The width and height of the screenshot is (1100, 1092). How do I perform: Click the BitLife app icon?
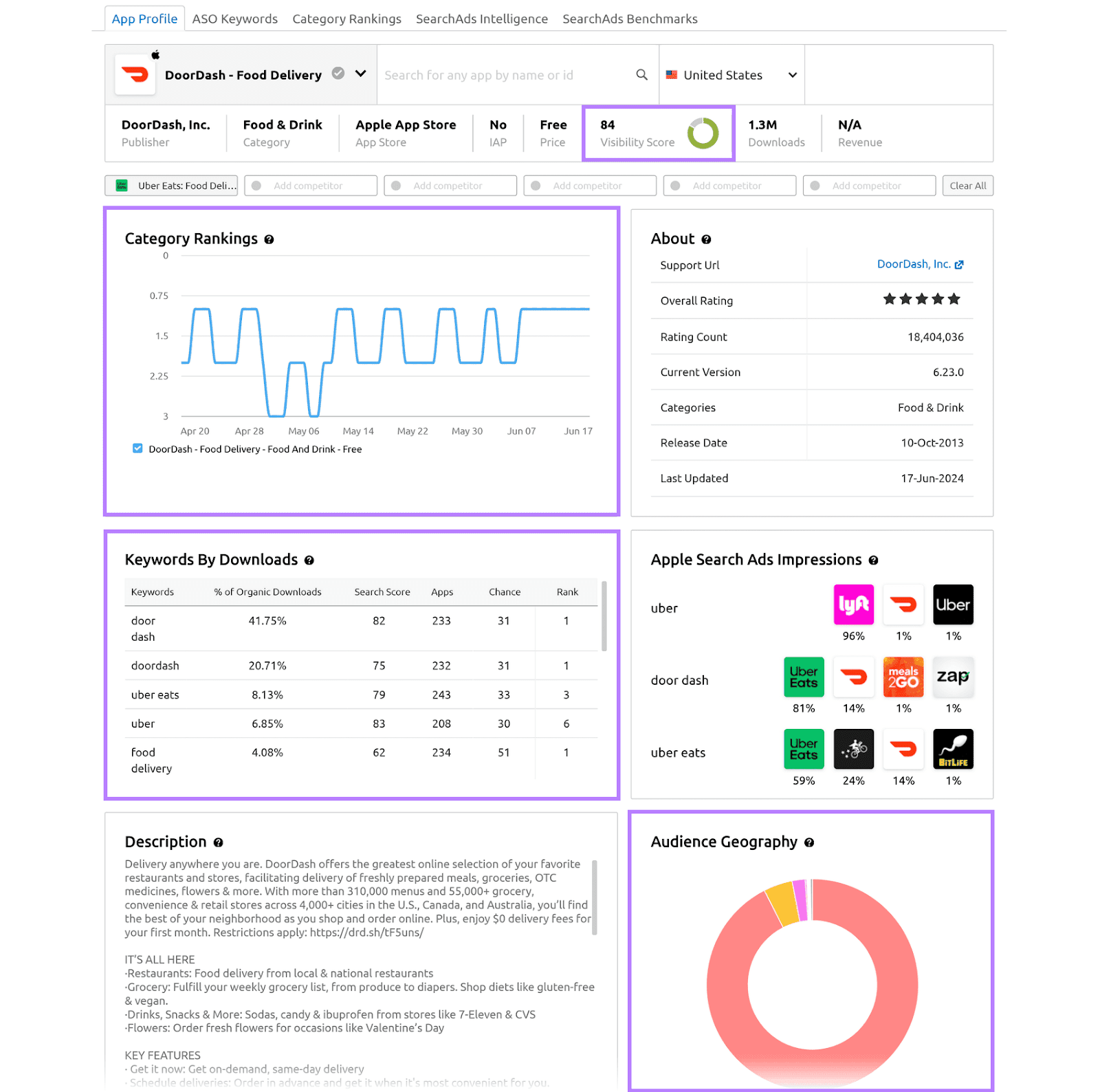[x=953, y=749]
